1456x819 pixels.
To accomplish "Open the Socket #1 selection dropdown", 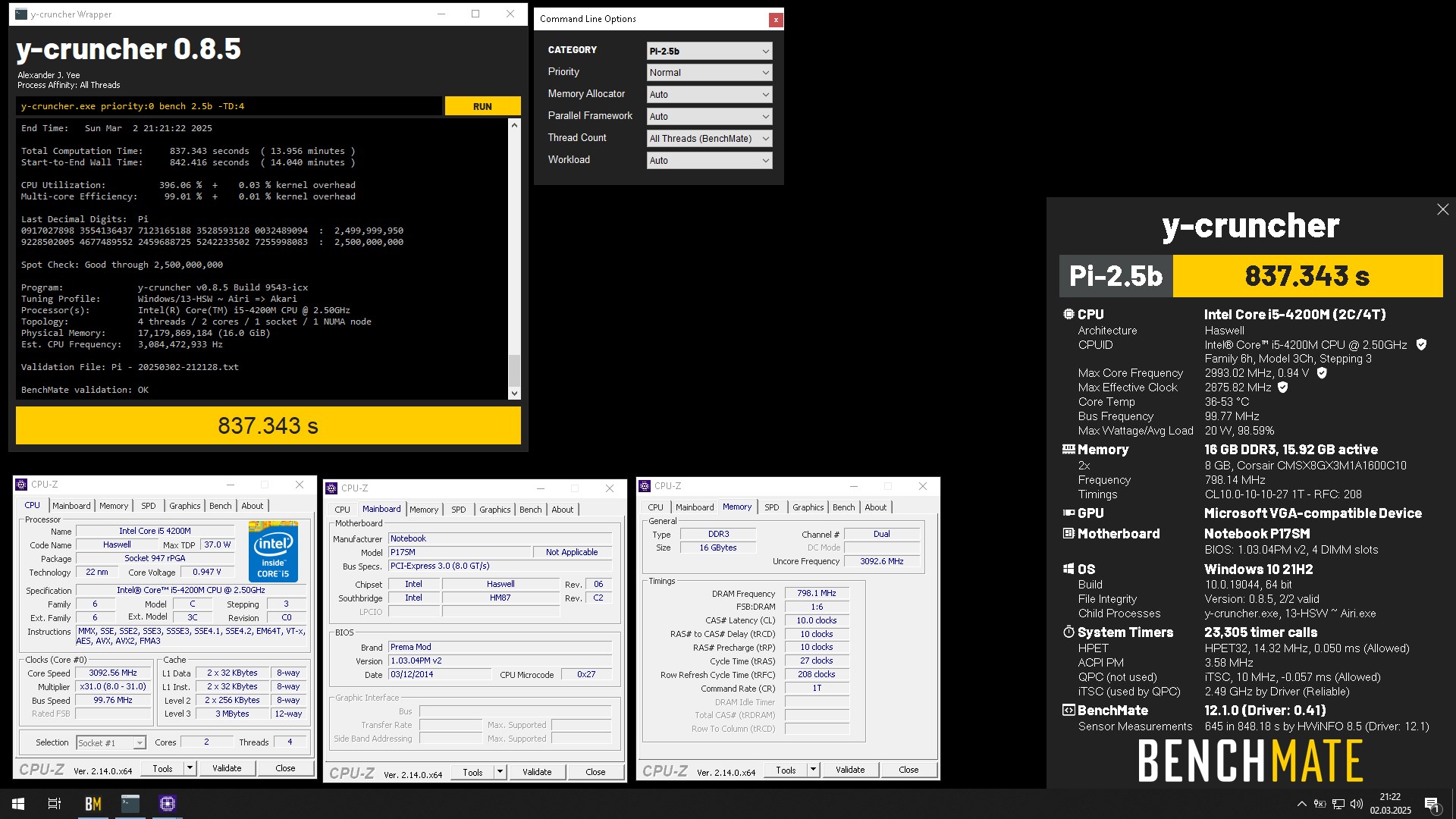I will 111,742.
